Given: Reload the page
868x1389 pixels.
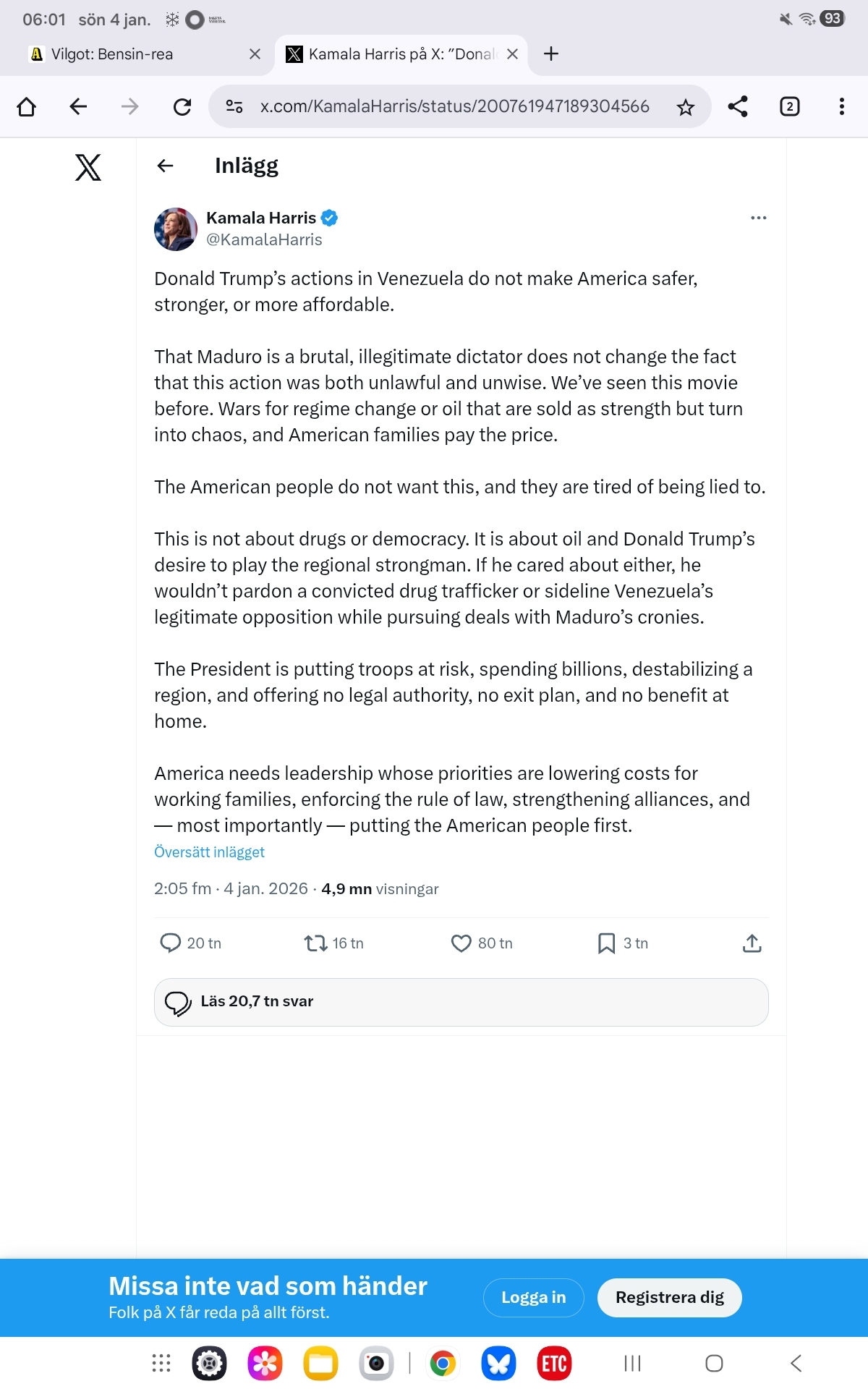Looking at the screenshot, I should [182, 107].
